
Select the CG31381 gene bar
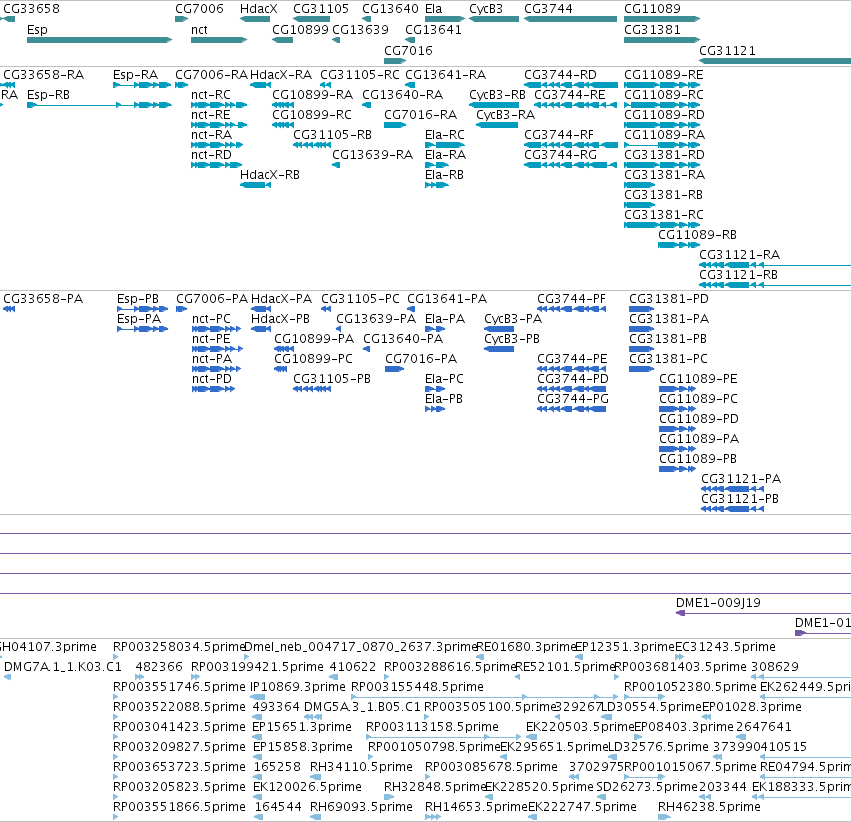pyautogui.click(x=662, y=40)
